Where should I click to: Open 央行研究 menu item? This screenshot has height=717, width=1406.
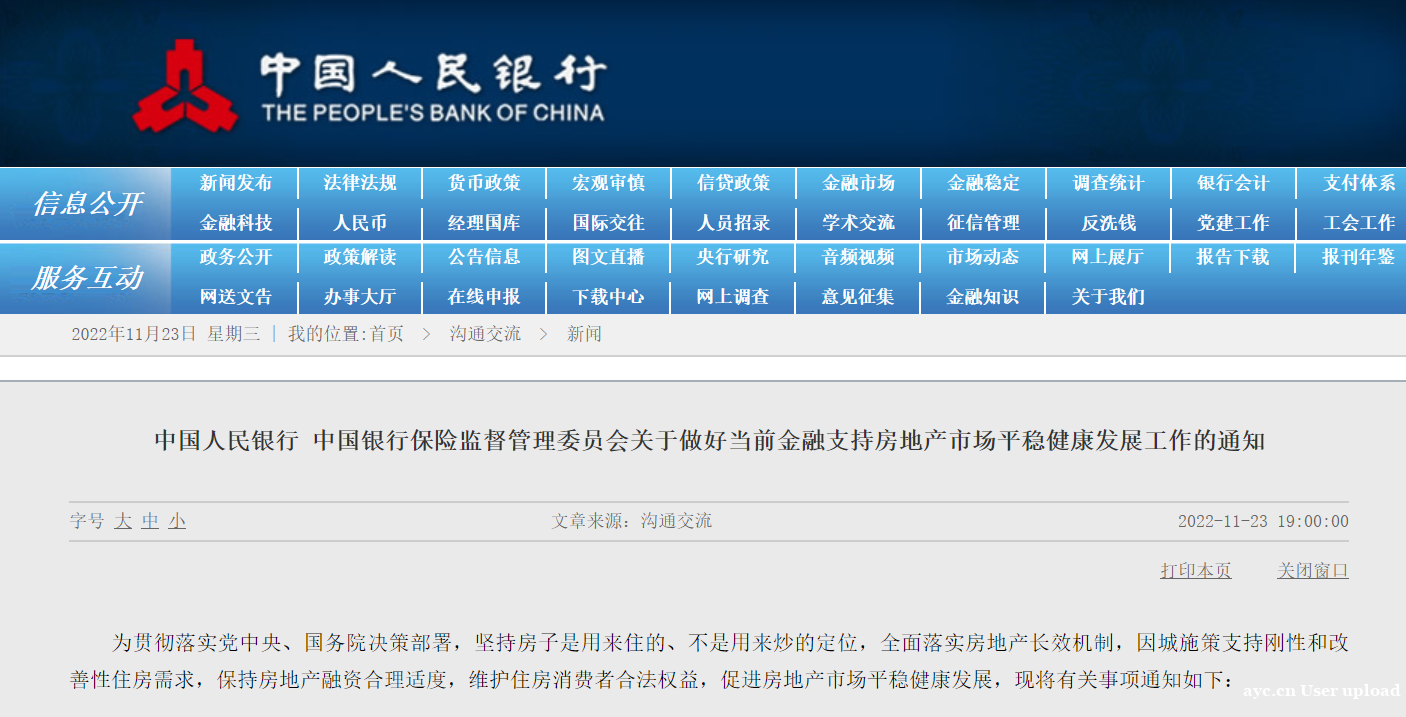tap(734, 257)
